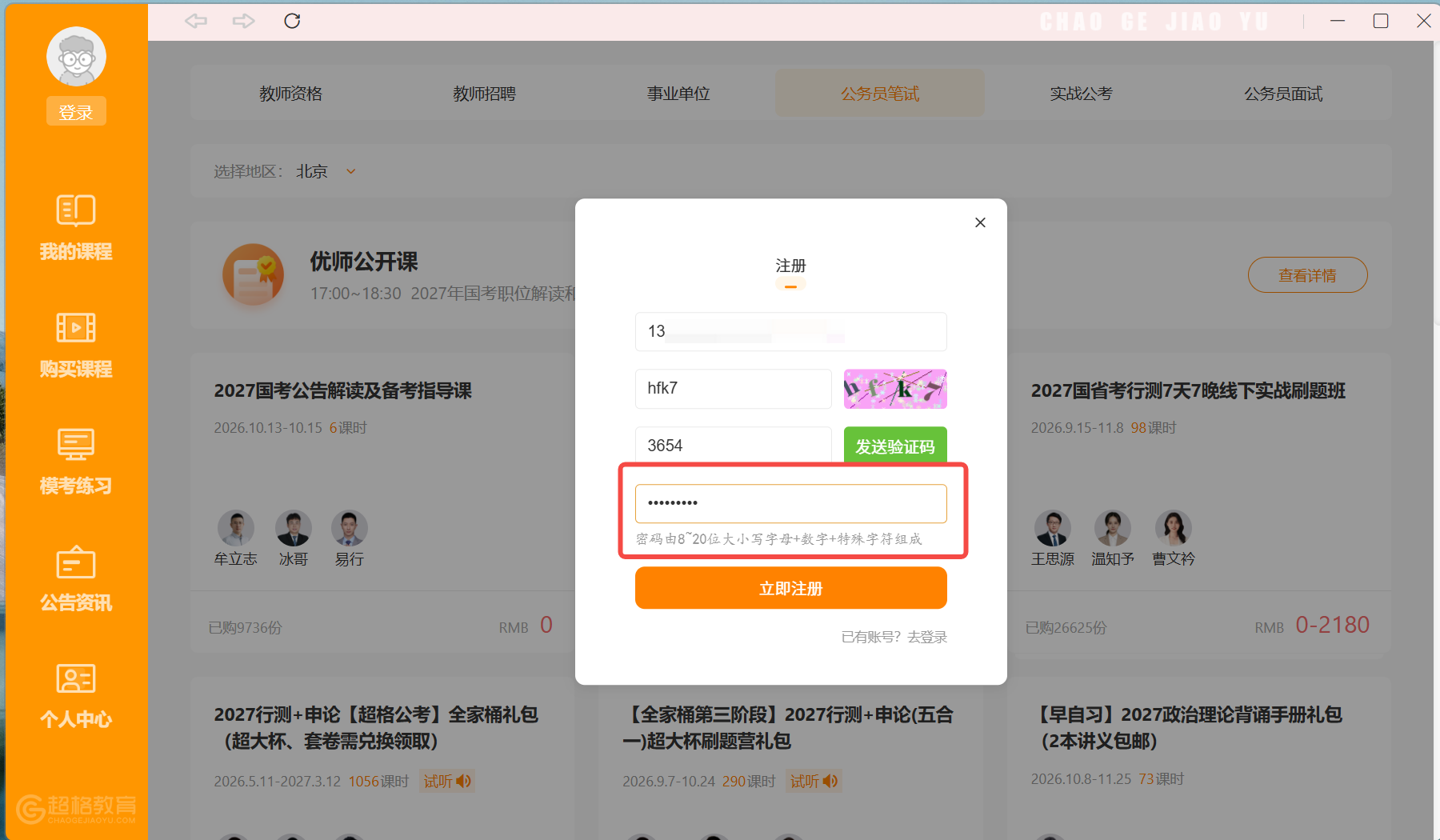Switch to 事业单位 tab
The height and width of the screenshot is (840, 1440).
pos(678,94)
